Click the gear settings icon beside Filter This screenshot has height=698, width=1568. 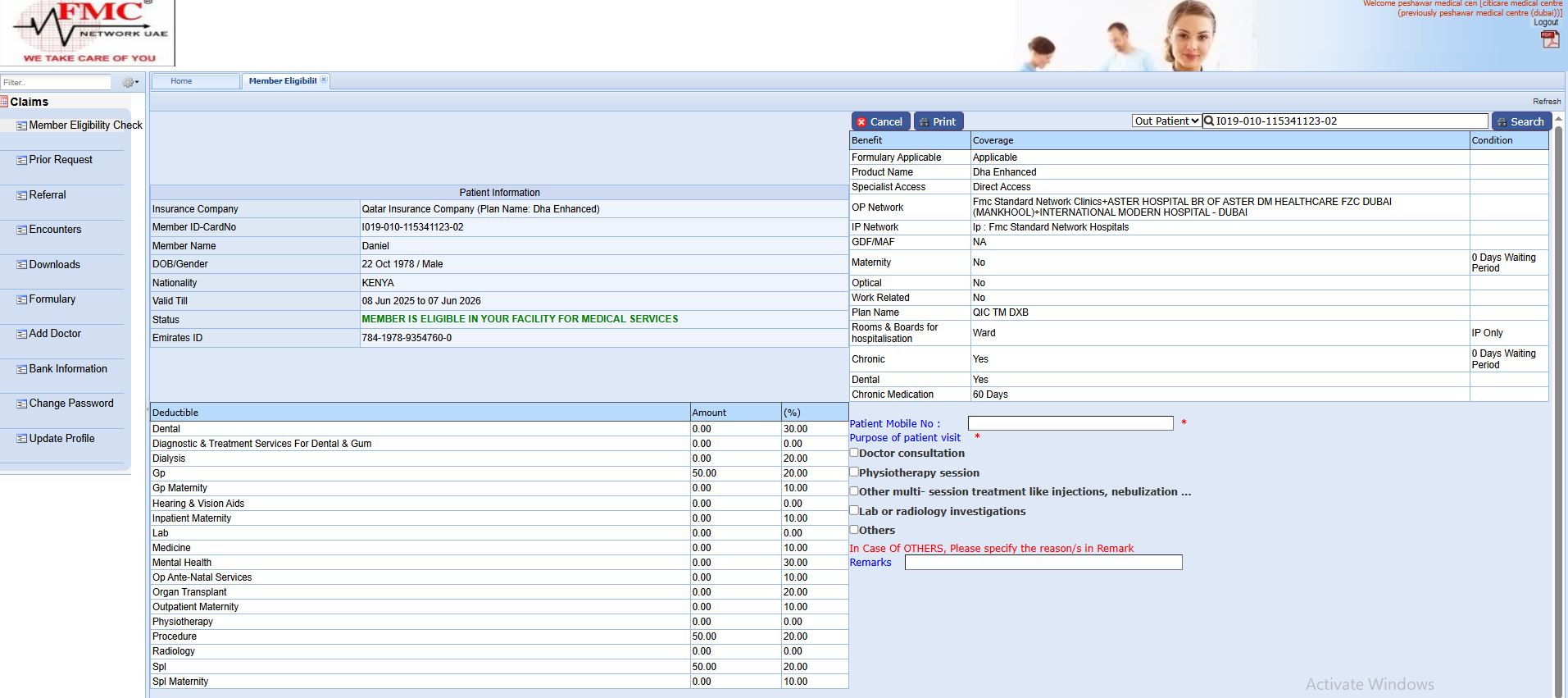coord(129,82)
